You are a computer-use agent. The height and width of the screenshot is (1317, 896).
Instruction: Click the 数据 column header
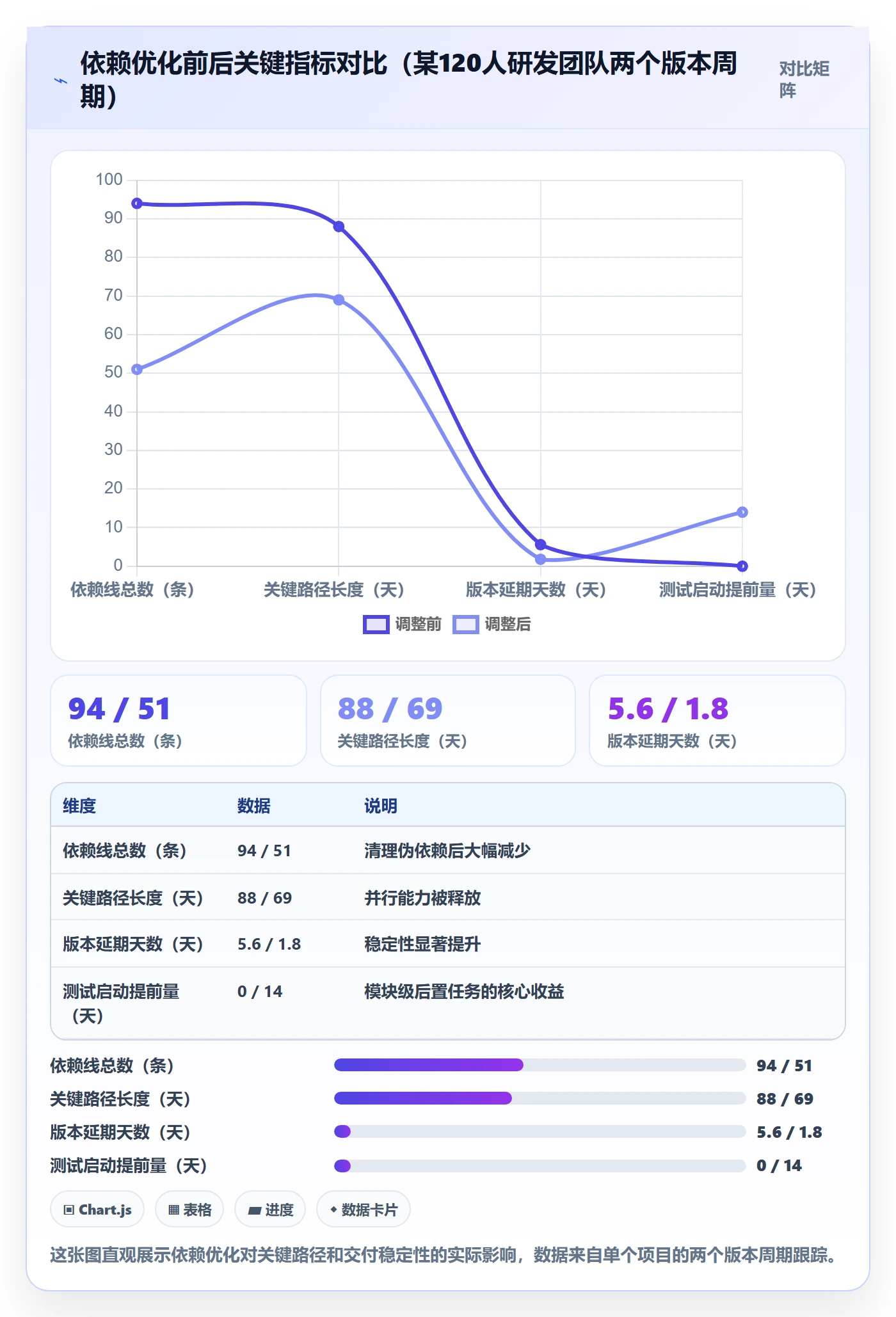pyautogui.click(x=253, y=806)
